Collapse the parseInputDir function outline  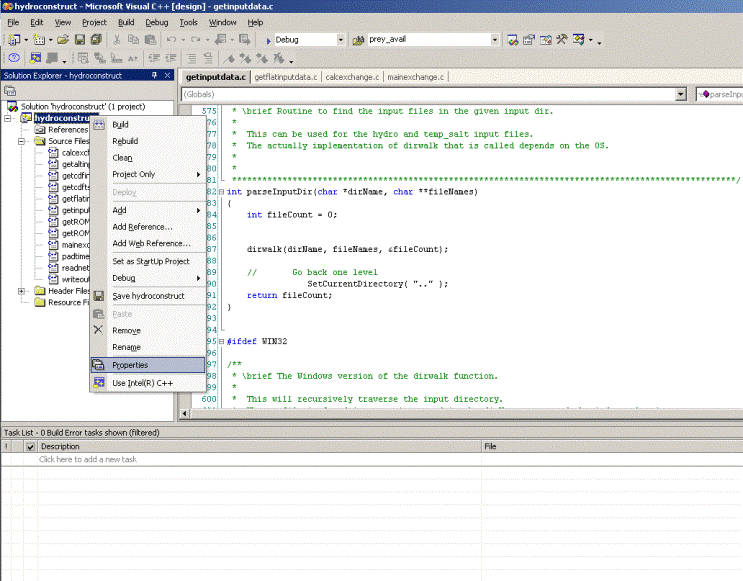221,191
